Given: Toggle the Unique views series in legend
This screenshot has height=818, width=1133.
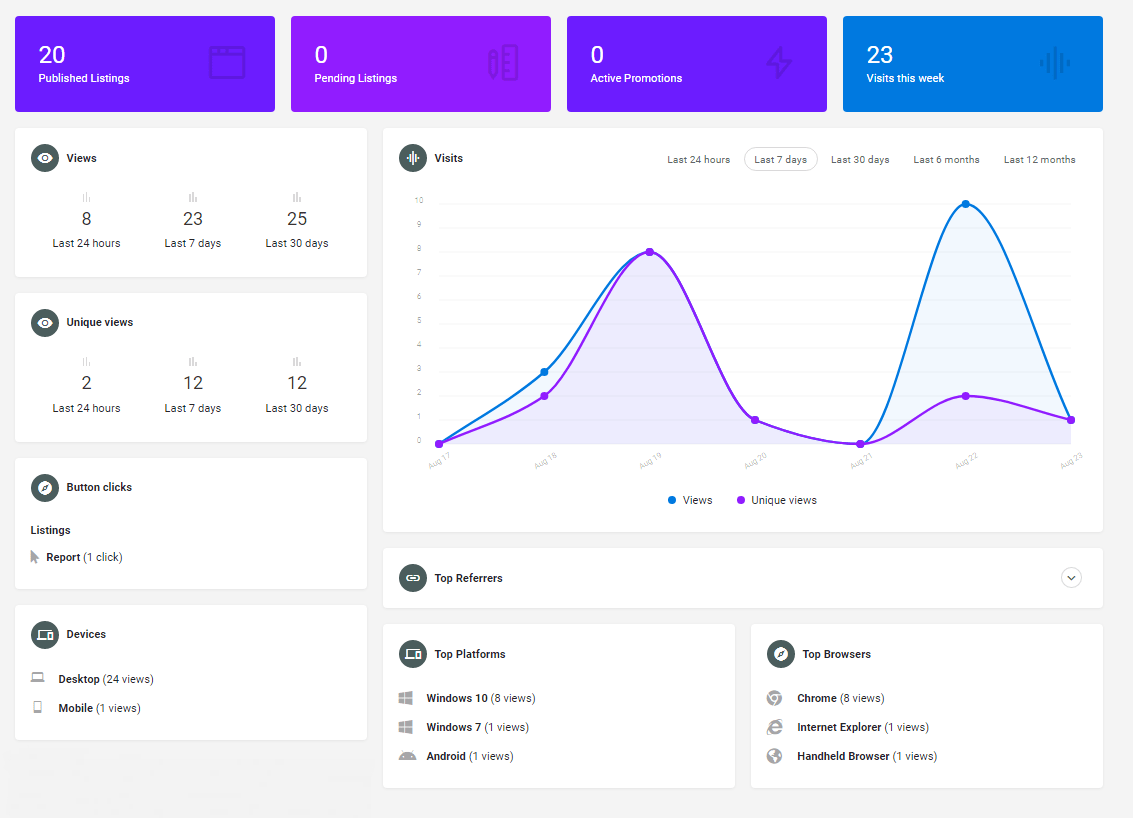Looking at the screenshot, I should (777, 500).
